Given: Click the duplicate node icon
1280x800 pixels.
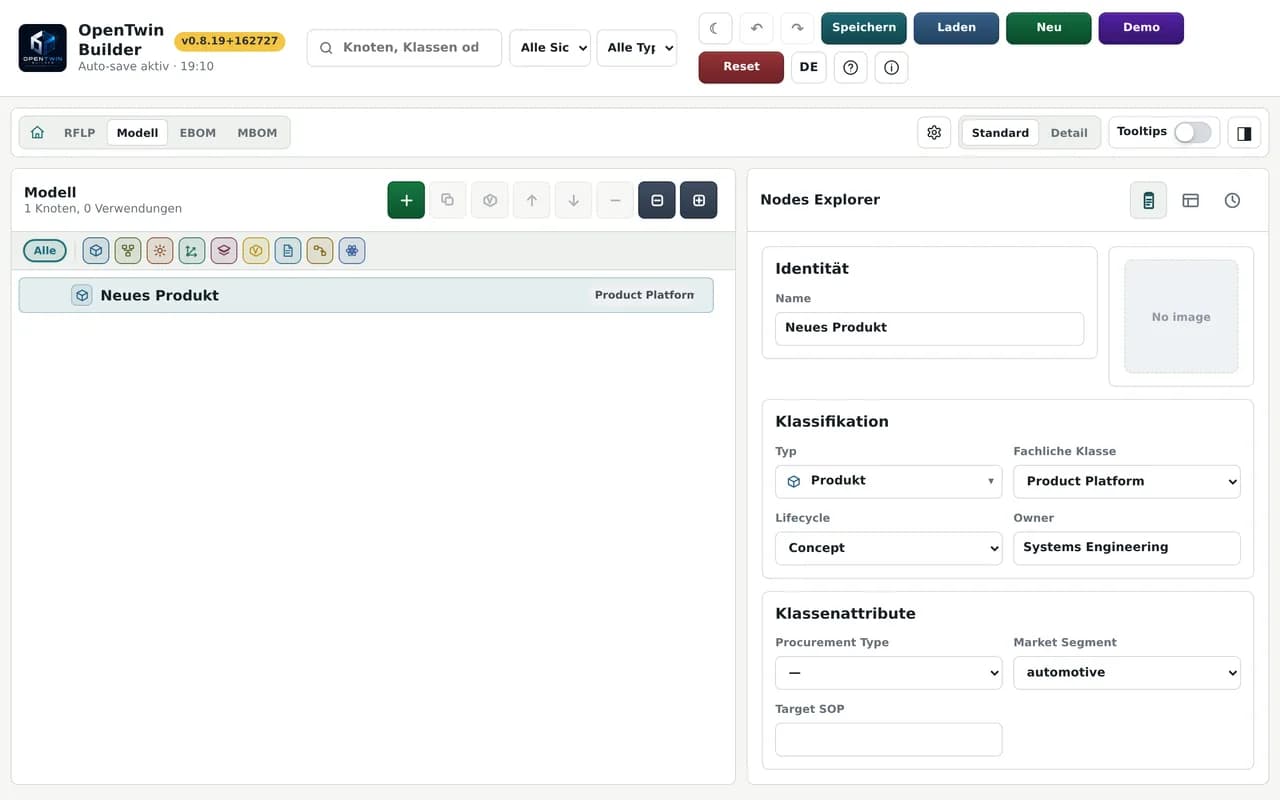Looking at the screenshot, I should (448, 200).
